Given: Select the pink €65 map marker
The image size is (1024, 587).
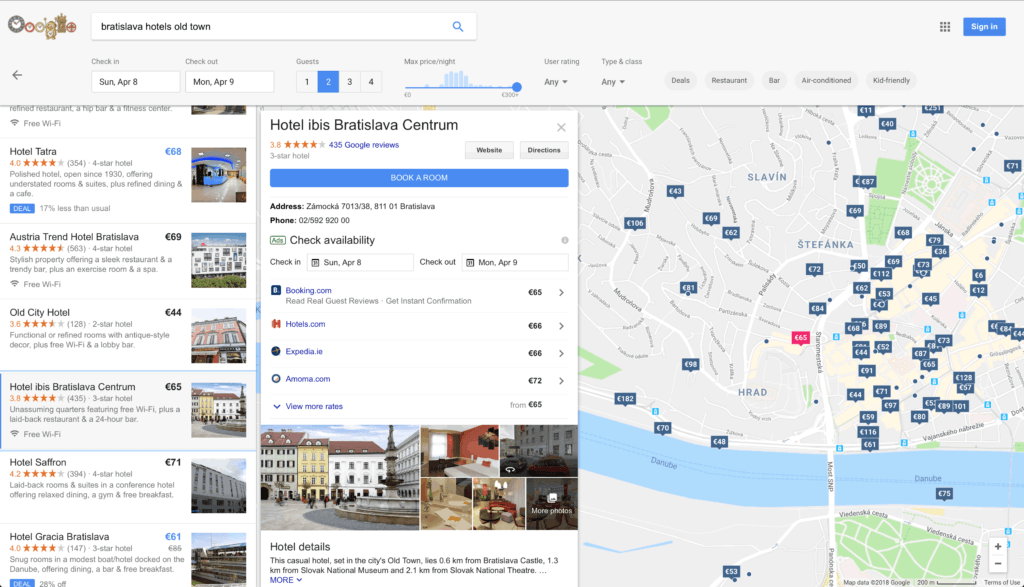Looking at the screenshot, I should pos(801,338).
